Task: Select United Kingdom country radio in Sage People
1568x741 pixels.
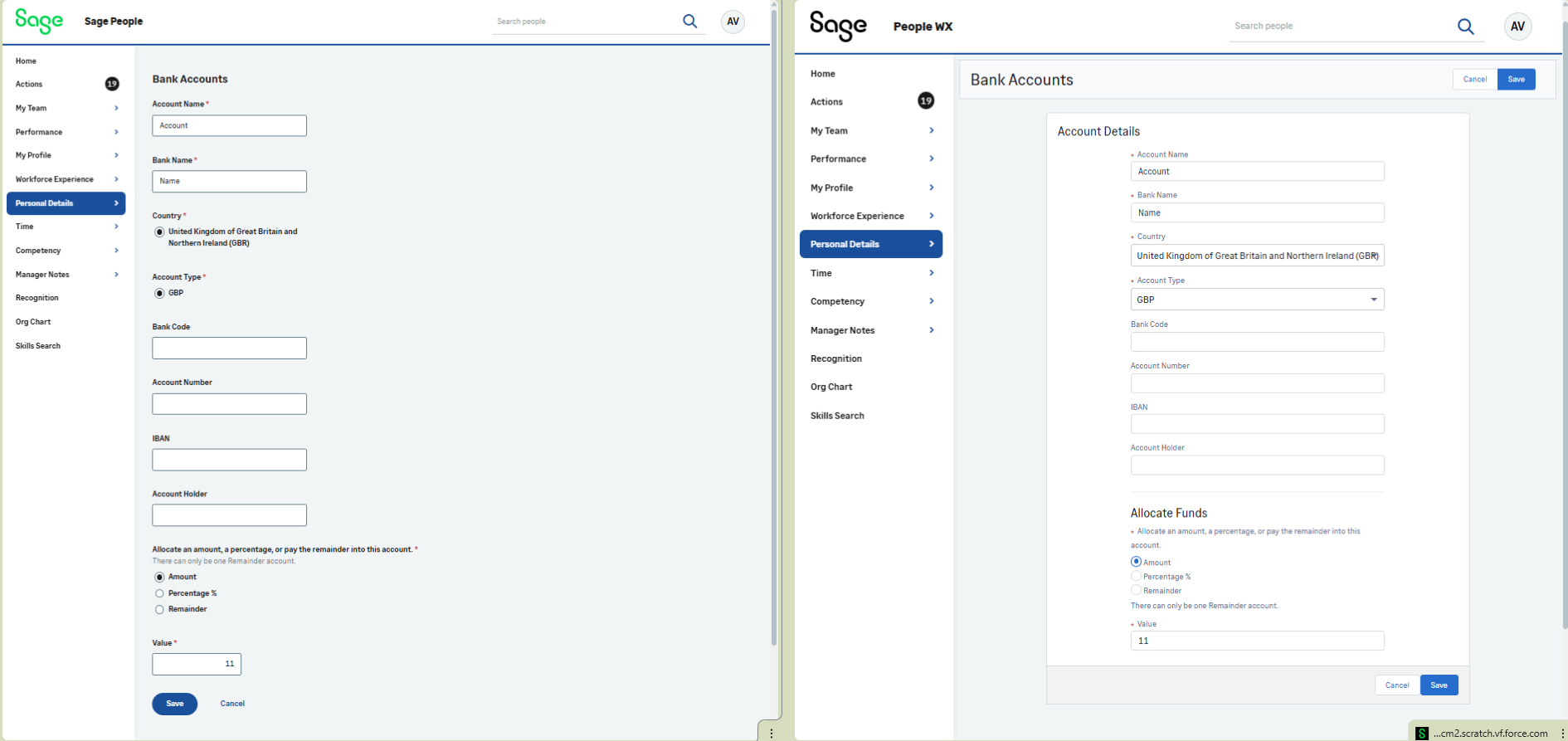Action: tap(159, 232)
